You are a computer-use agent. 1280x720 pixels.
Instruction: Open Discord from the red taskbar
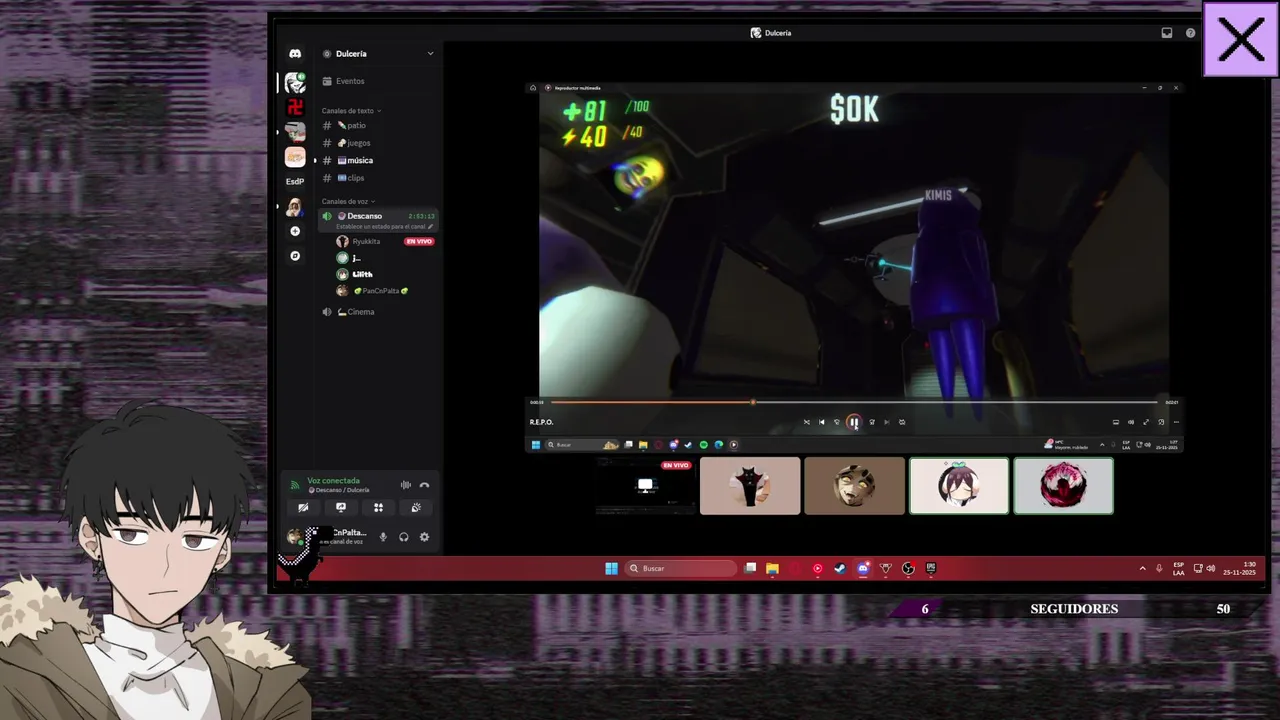(863, 568)
